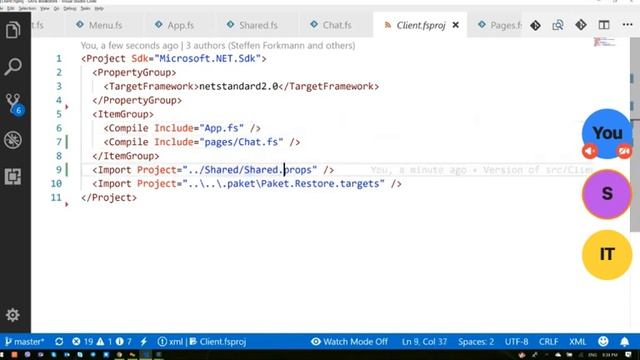Click the lightning bolt icon in status bar

coord(144,342)
